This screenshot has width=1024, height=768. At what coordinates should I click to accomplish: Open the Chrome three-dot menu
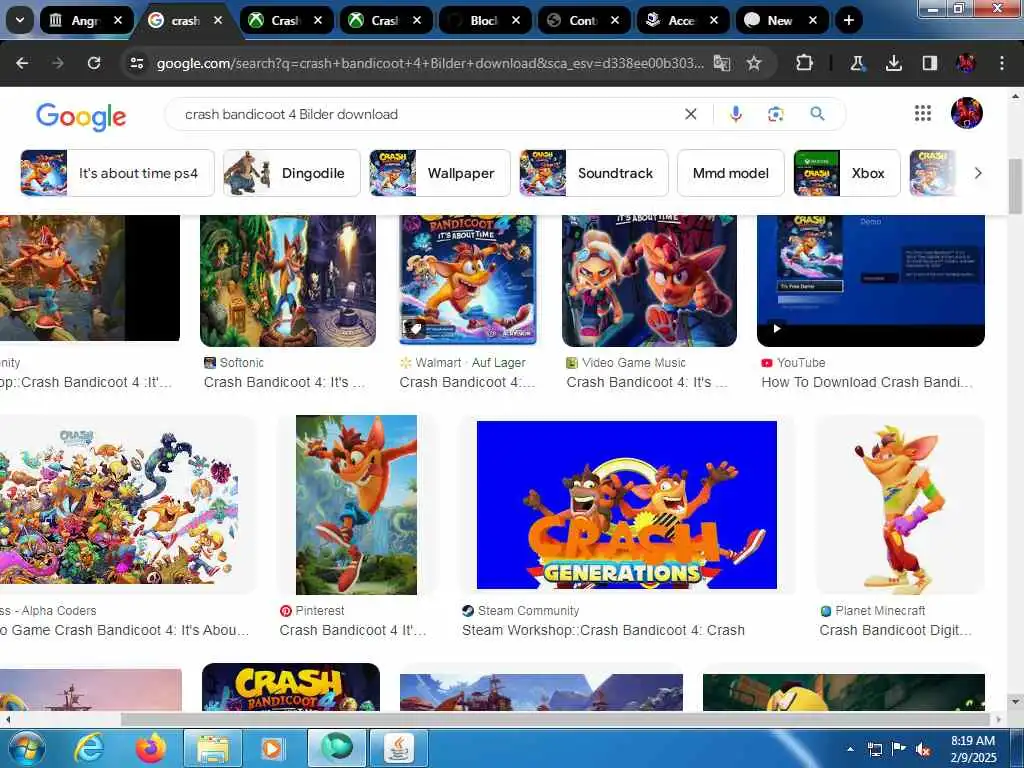1002,63
